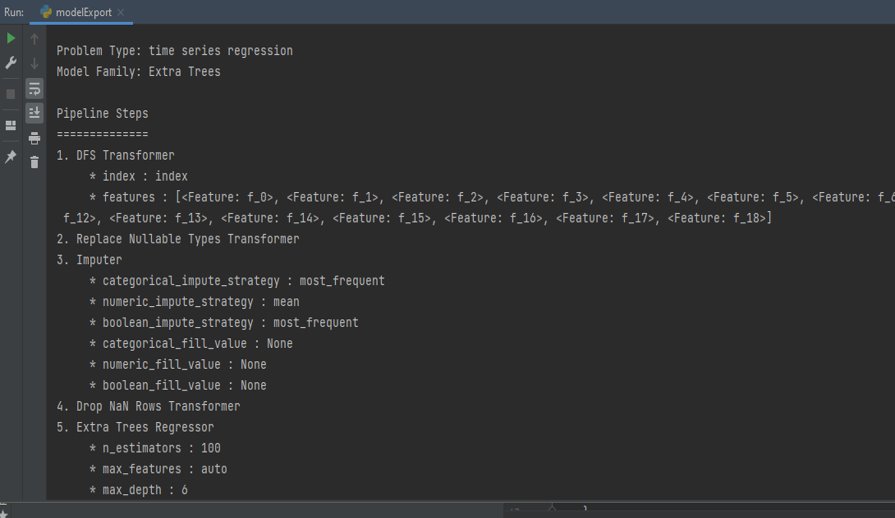Click the "3. Imputer" output line
The image size is (895, 518).
pyautogui.click(x=89, y=260)
